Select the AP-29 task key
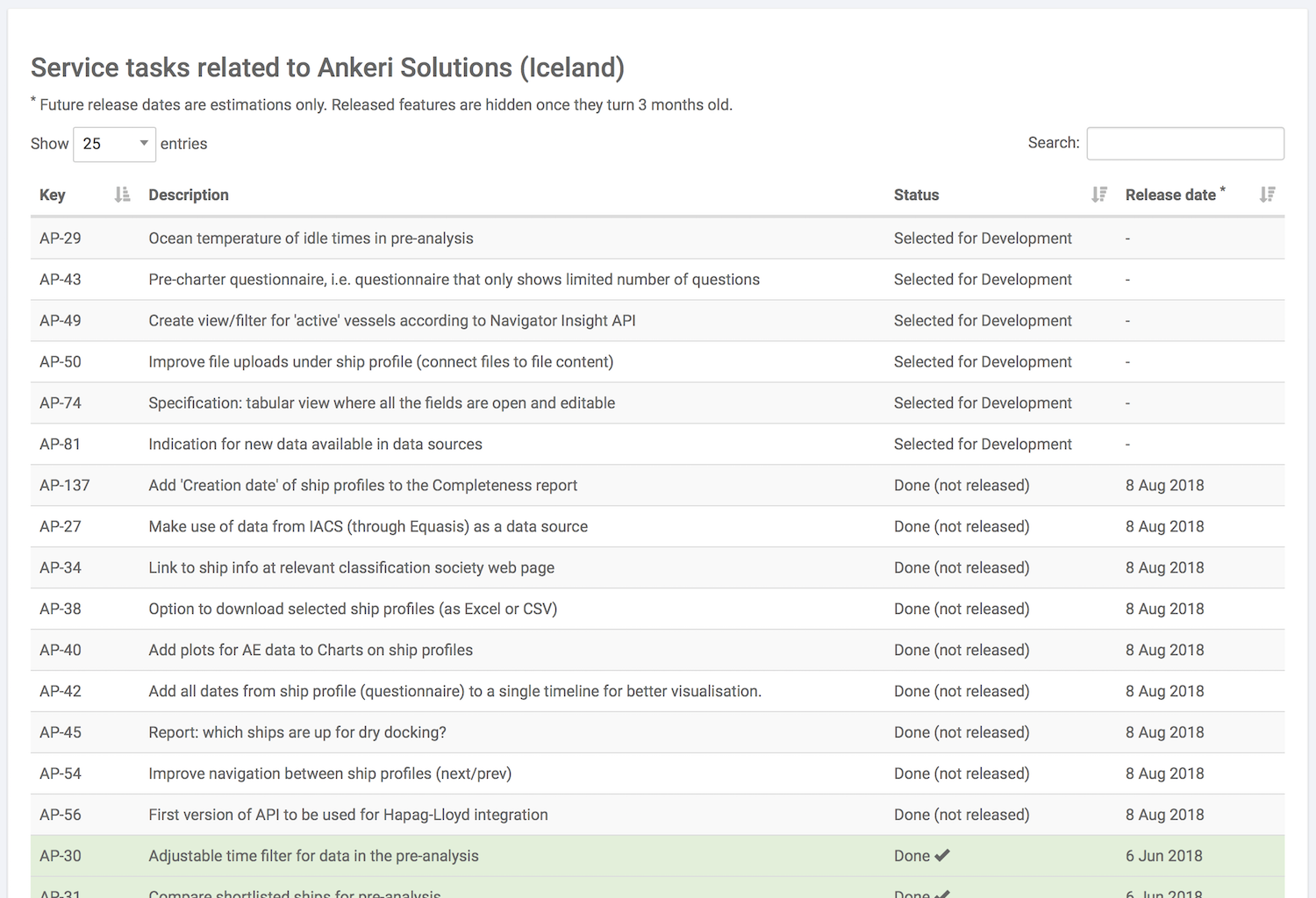1316x898 pixels. click(61, 239)
